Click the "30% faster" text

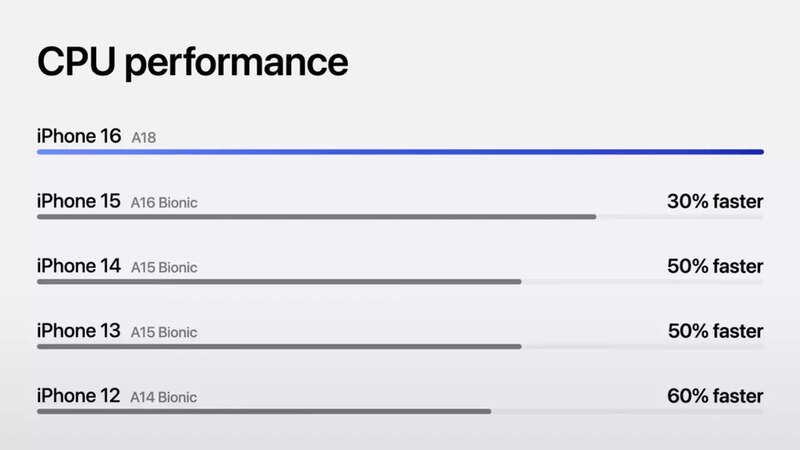click(x=715, y=201)
